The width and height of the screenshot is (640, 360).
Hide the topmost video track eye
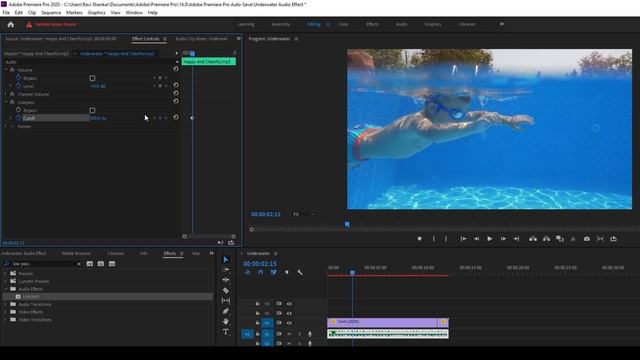(289, 304)
